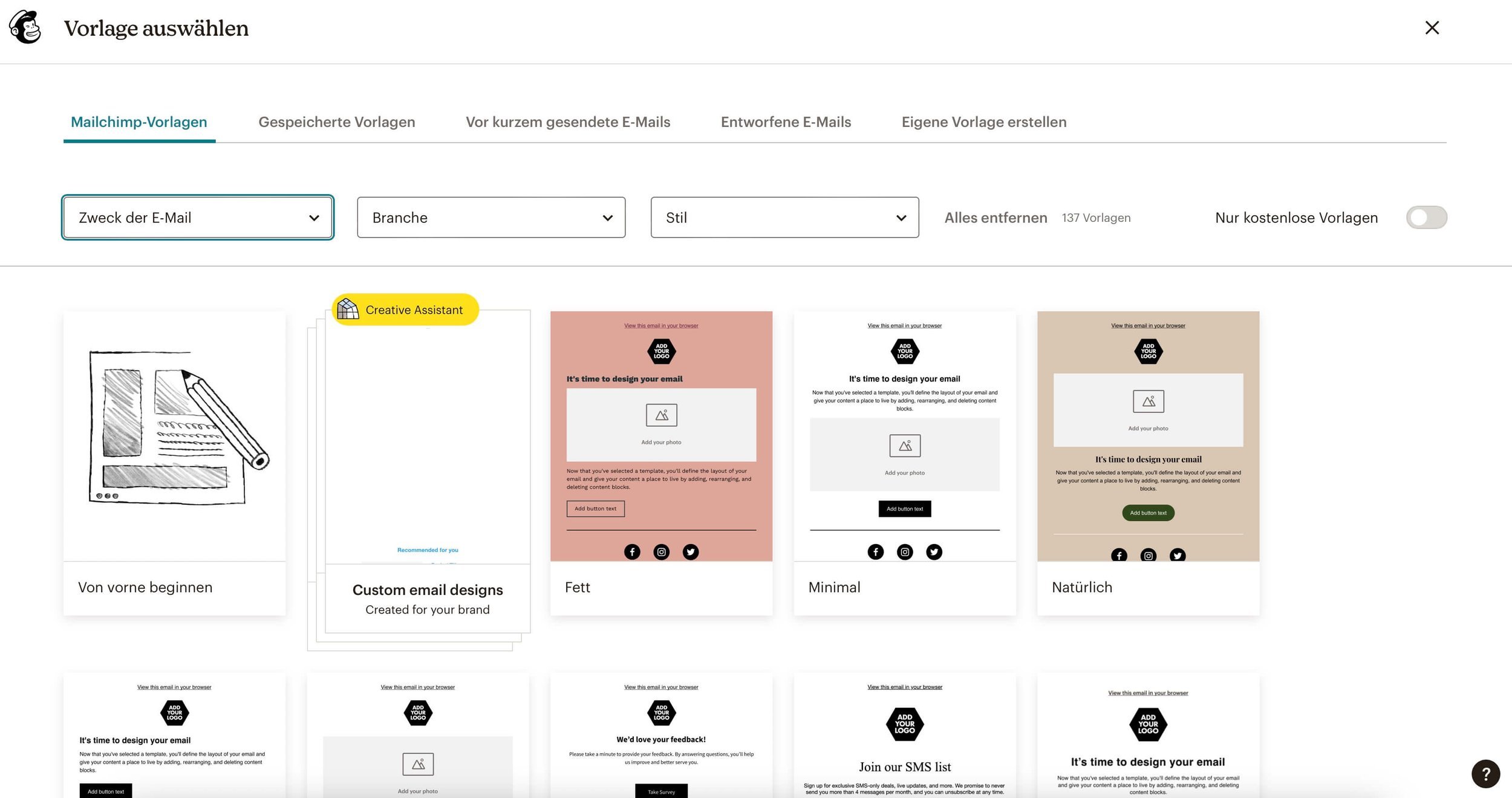
Task: Go to Eigene Vorlage erstellen tab
Action: click(983, 122)
